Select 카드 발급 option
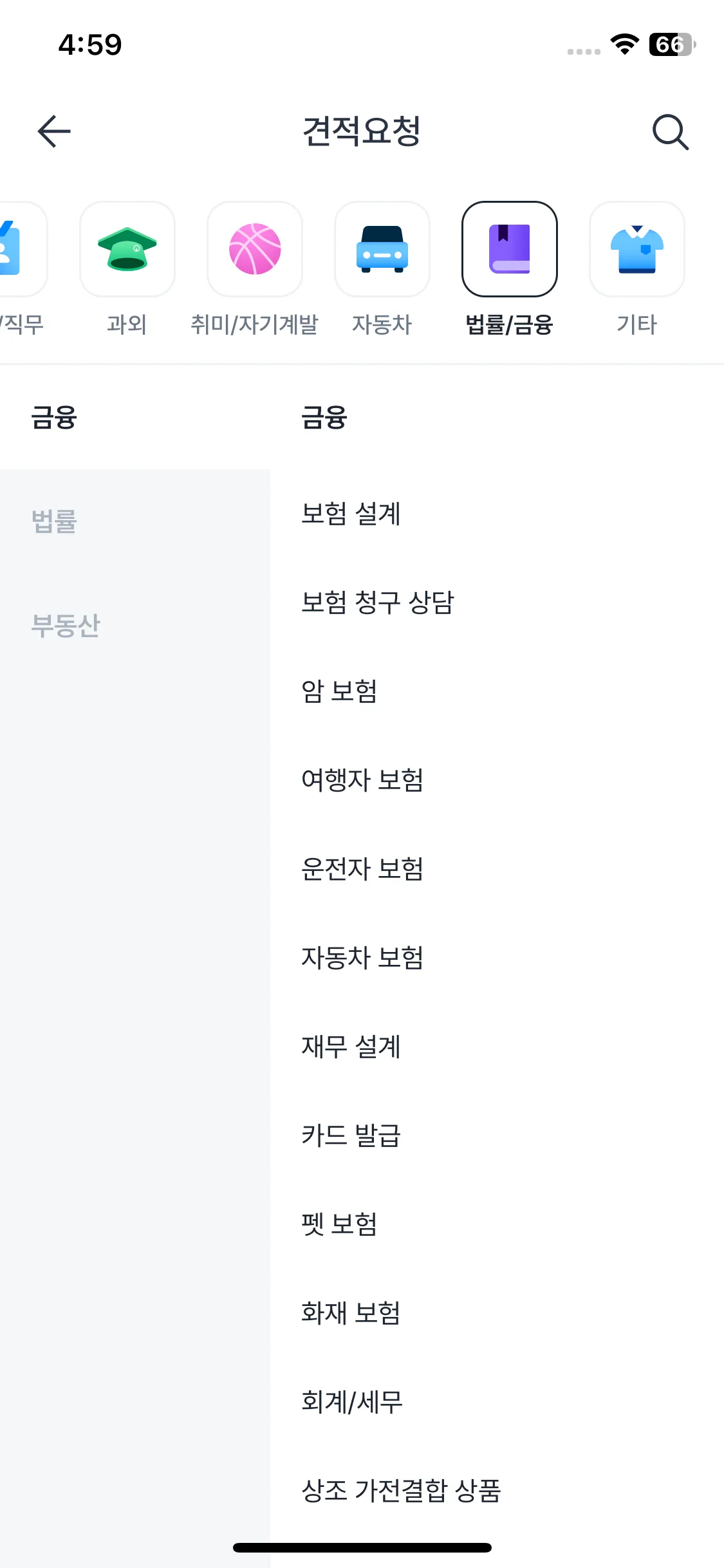Screen dimensions: 724x1568 point(351,1135)
